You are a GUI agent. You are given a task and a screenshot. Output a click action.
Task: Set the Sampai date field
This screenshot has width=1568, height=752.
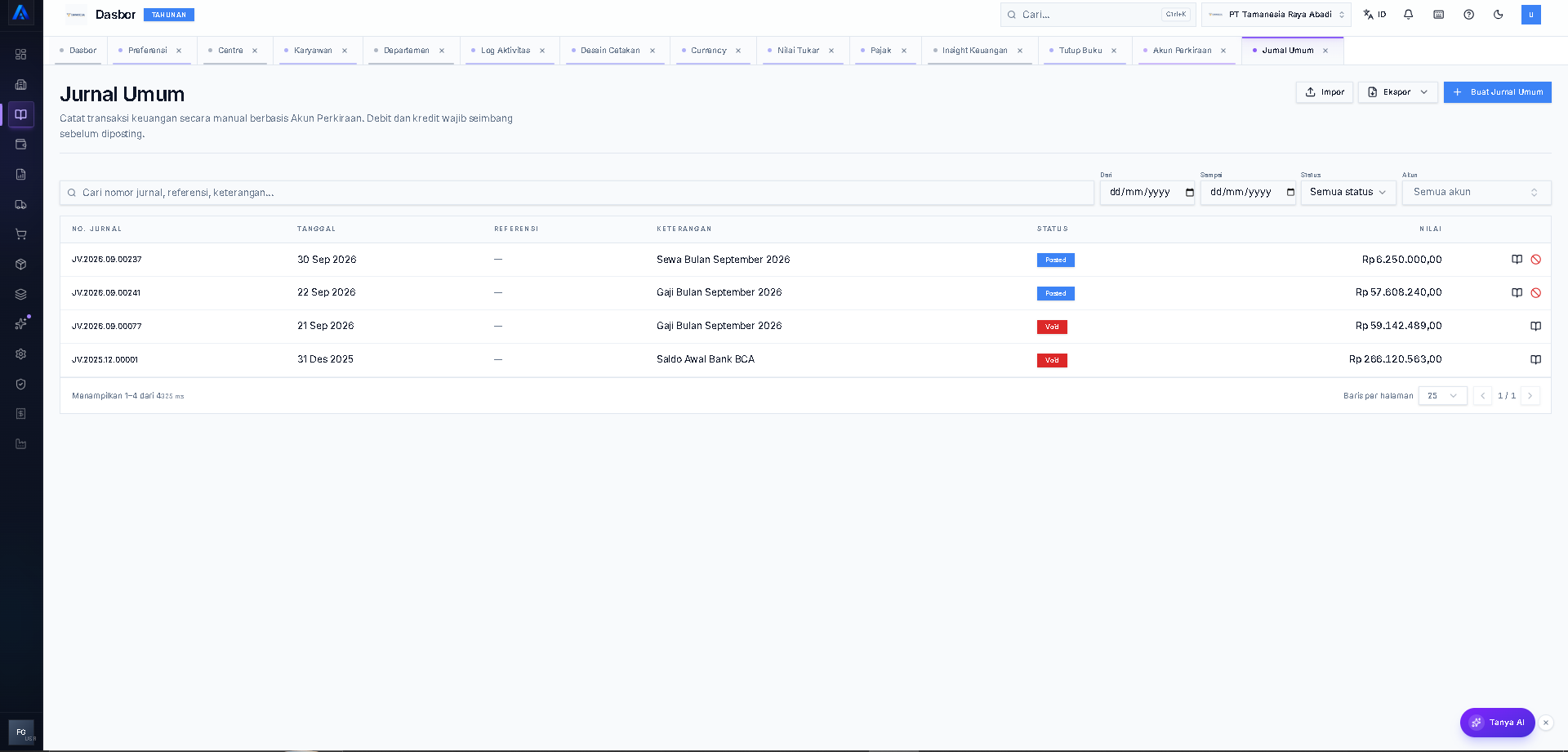pyautogui.click(x=1248, y=193)
